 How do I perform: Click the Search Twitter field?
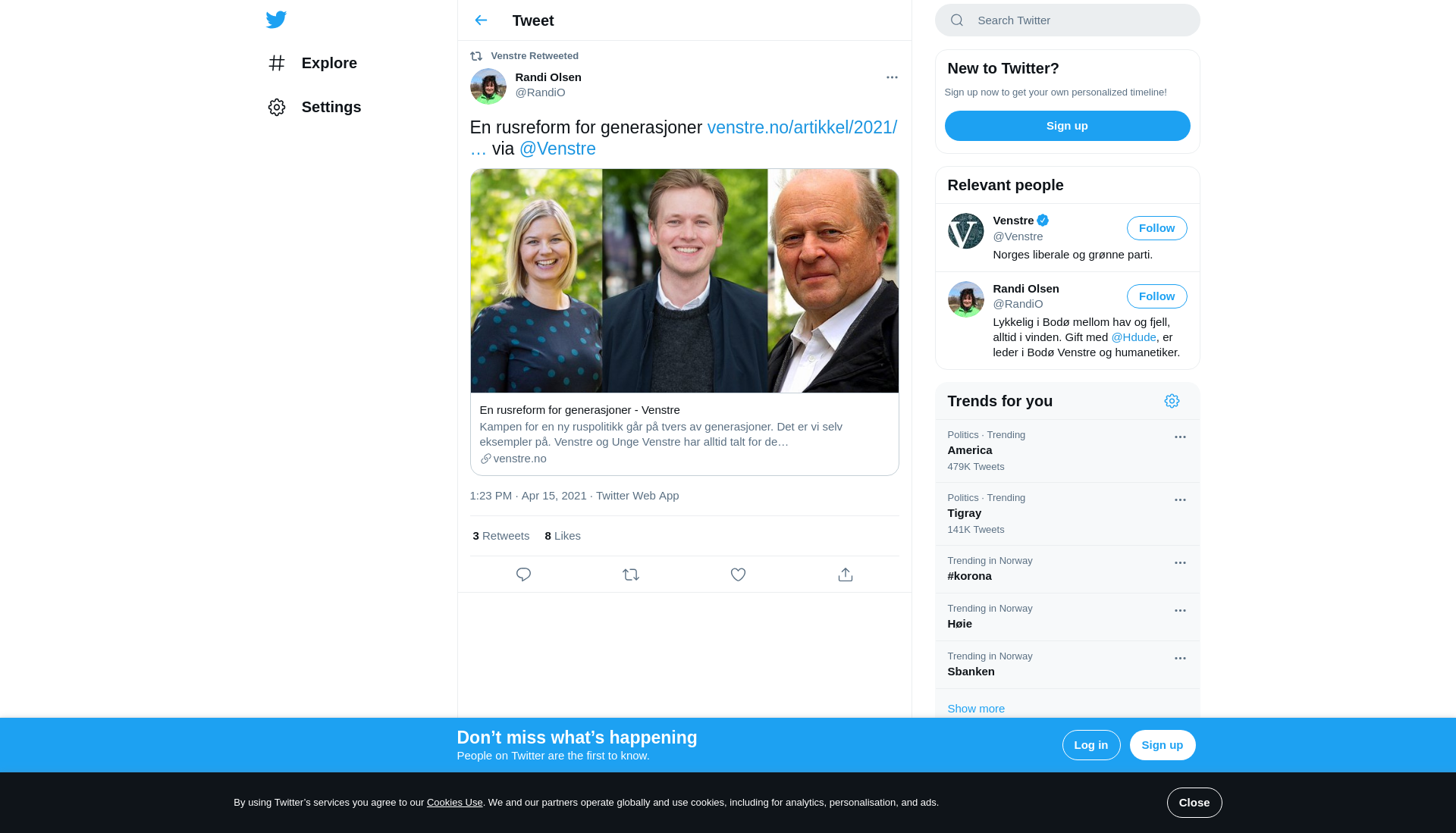1068,20
